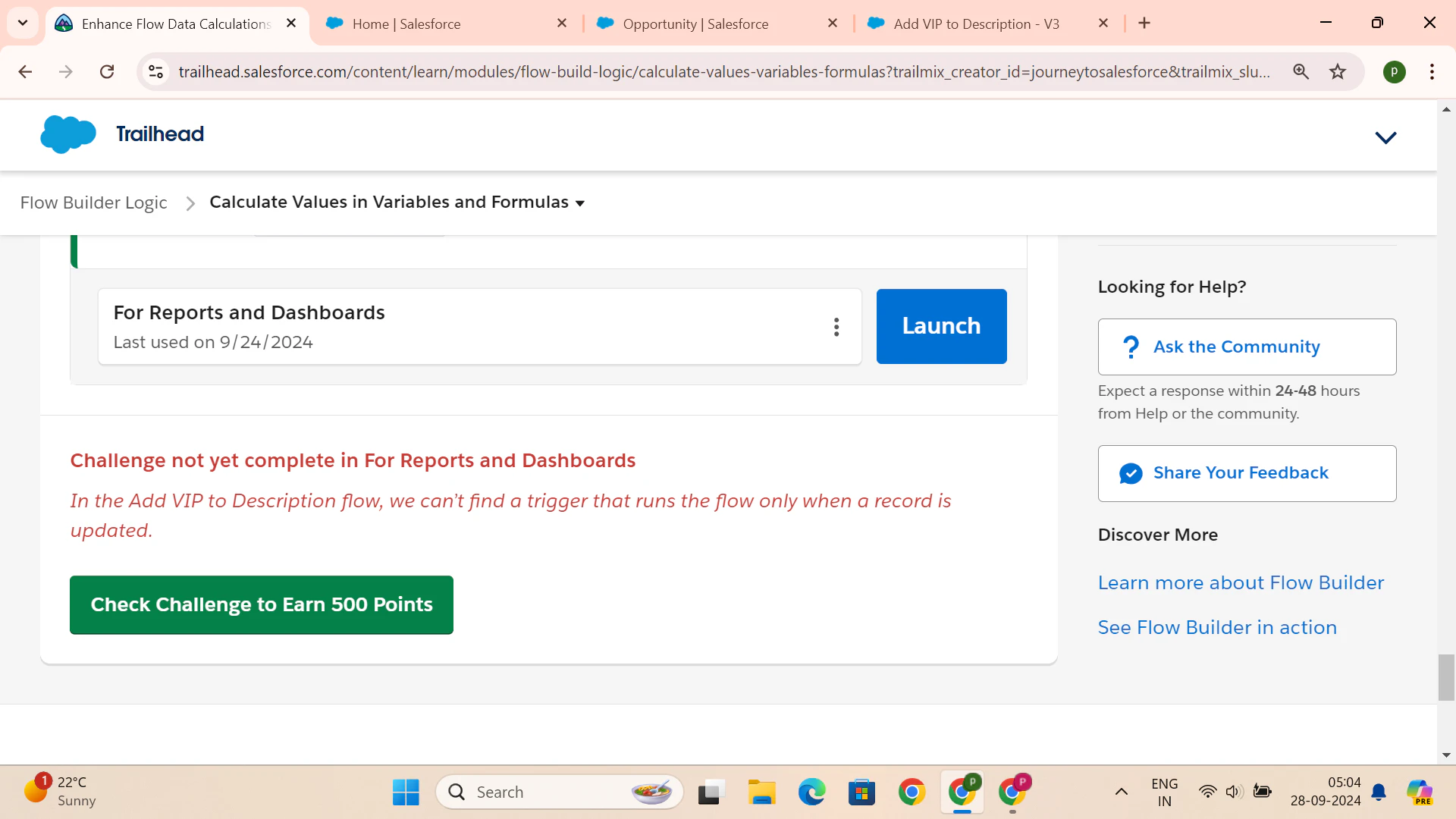
Task: Open the ENG IN language indicator
Action: click(x=1164, y=792)
